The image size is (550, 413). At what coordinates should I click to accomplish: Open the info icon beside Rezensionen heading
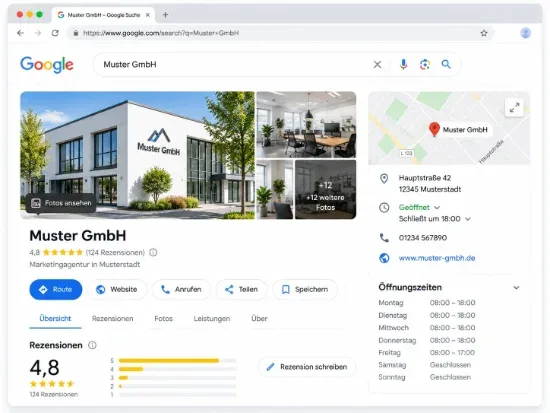[x=92, y=345]
